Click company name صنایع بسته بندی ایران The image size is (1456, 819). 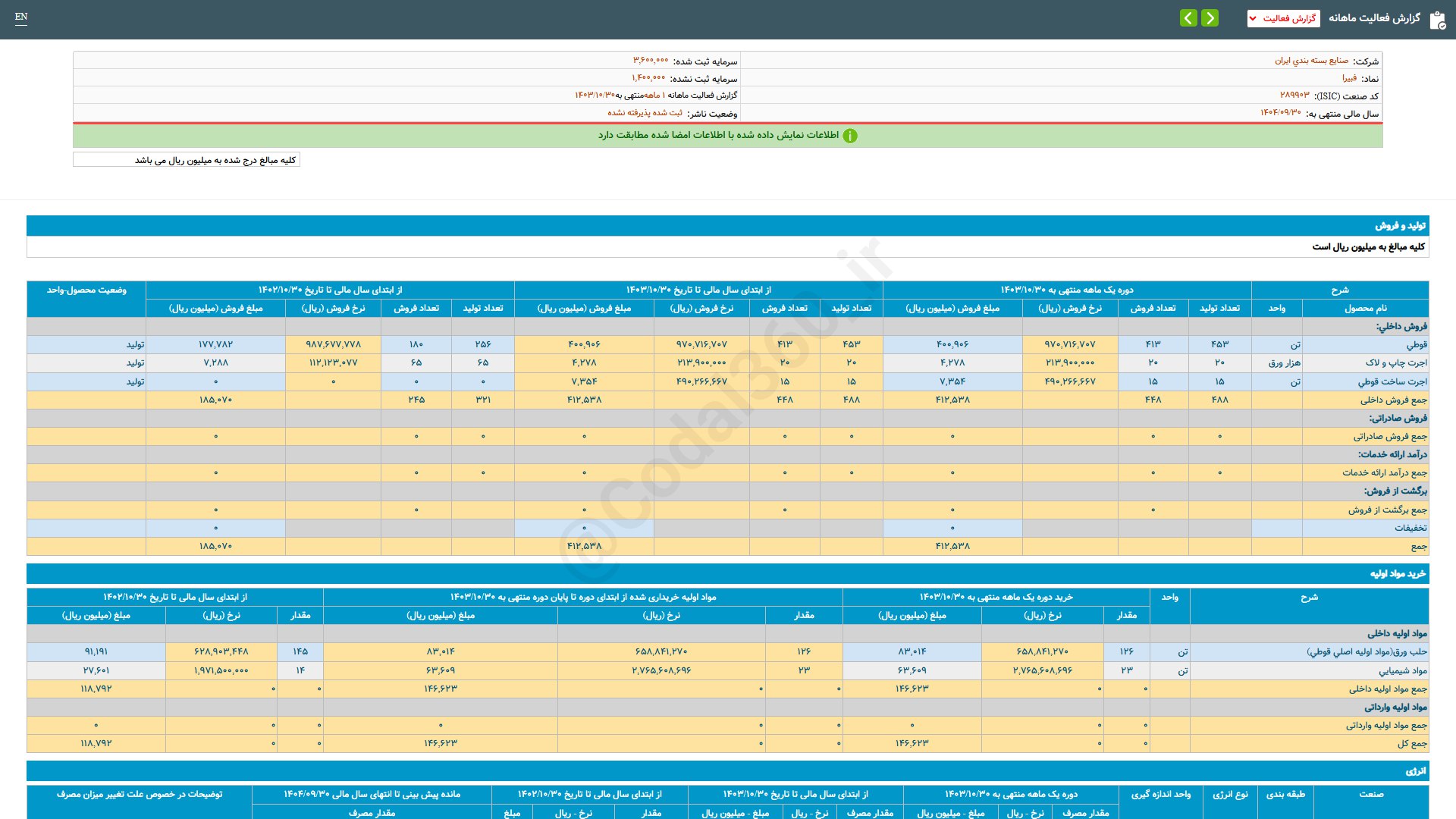click(1311, 61)
